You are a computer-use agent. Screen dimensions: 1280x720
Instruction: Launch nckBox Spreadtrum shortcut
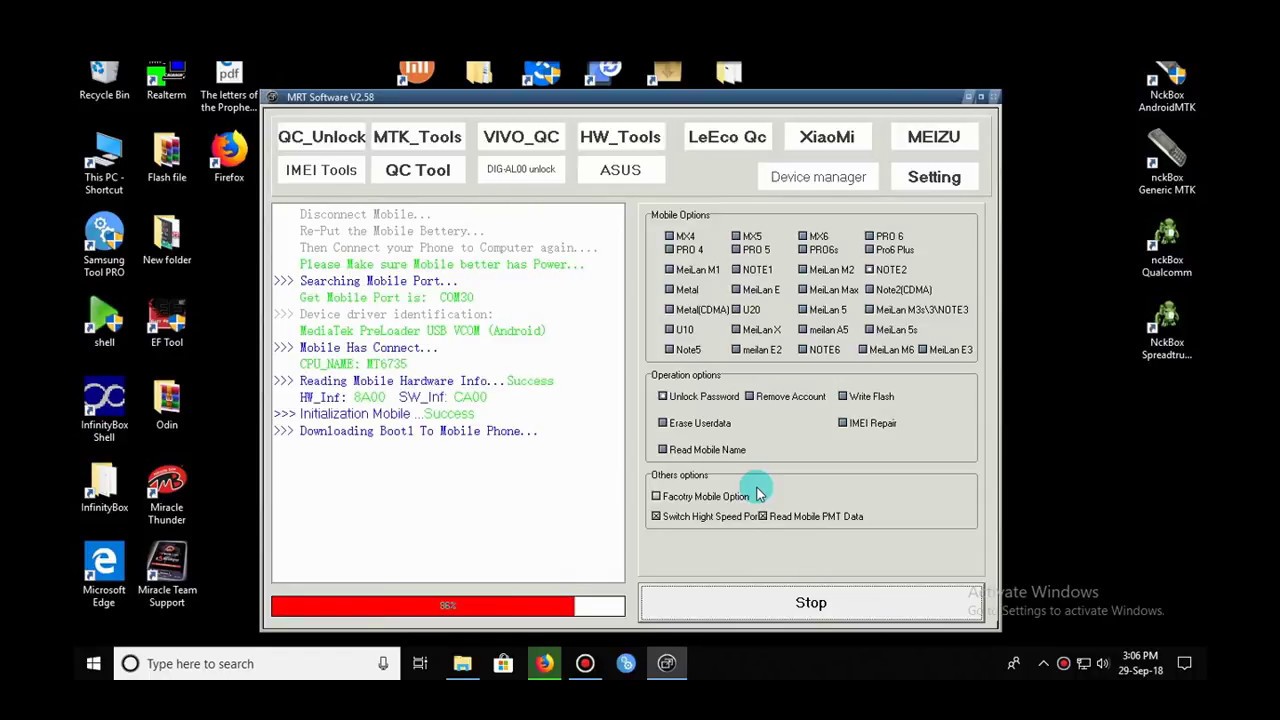(1166, 329)
